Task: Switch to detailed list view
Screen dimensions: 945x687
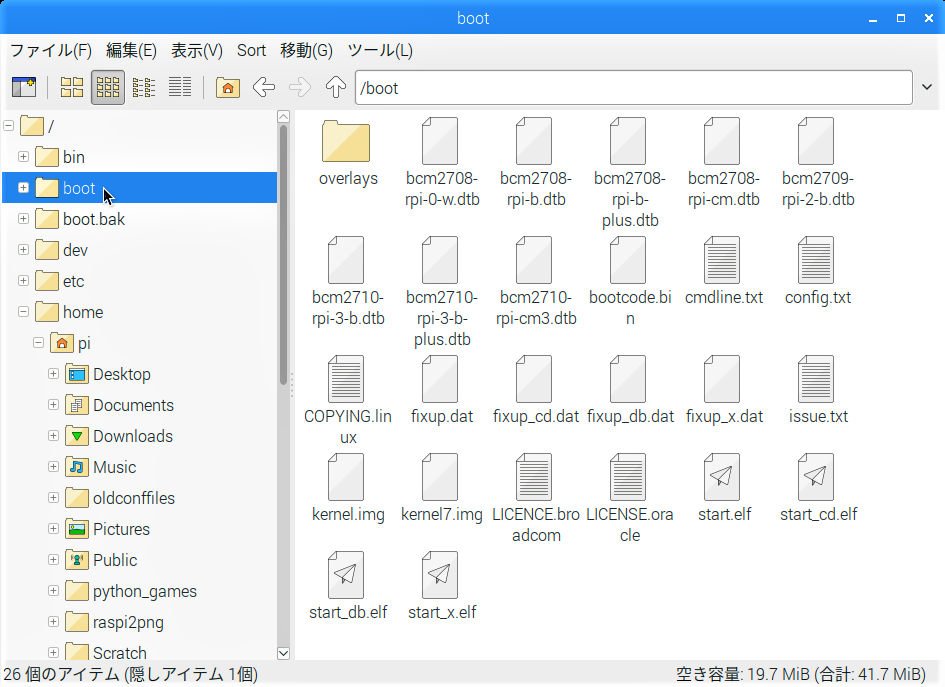Action: (180, 87)
